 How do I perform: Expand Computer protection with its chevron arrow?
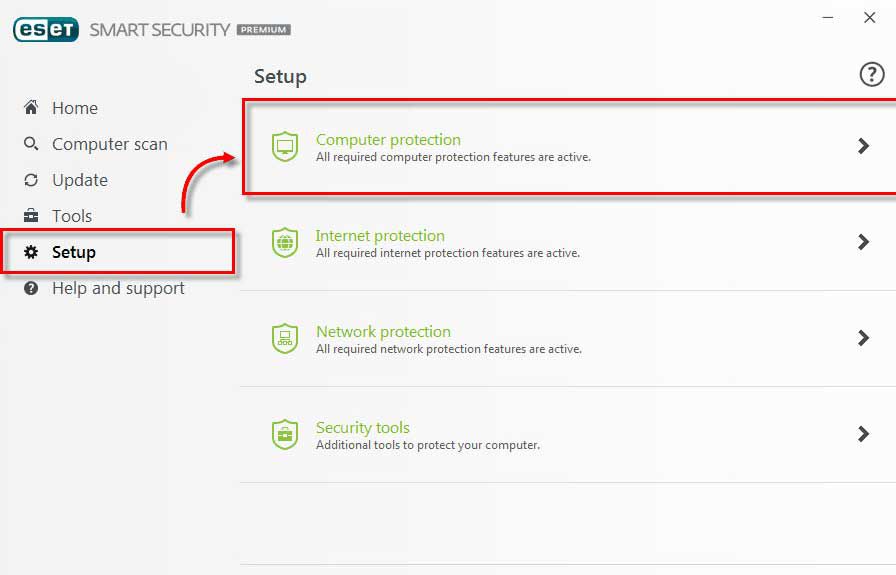point(864,146)
